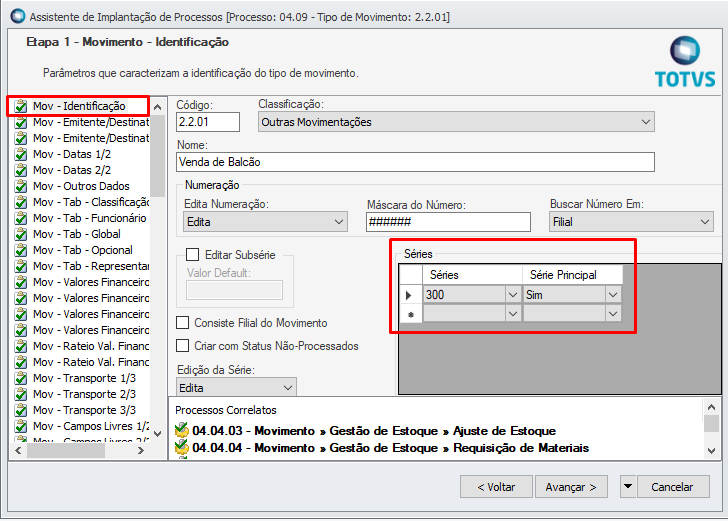Expand the Série Principal dropdown showing Sim

tap(613, 295)
